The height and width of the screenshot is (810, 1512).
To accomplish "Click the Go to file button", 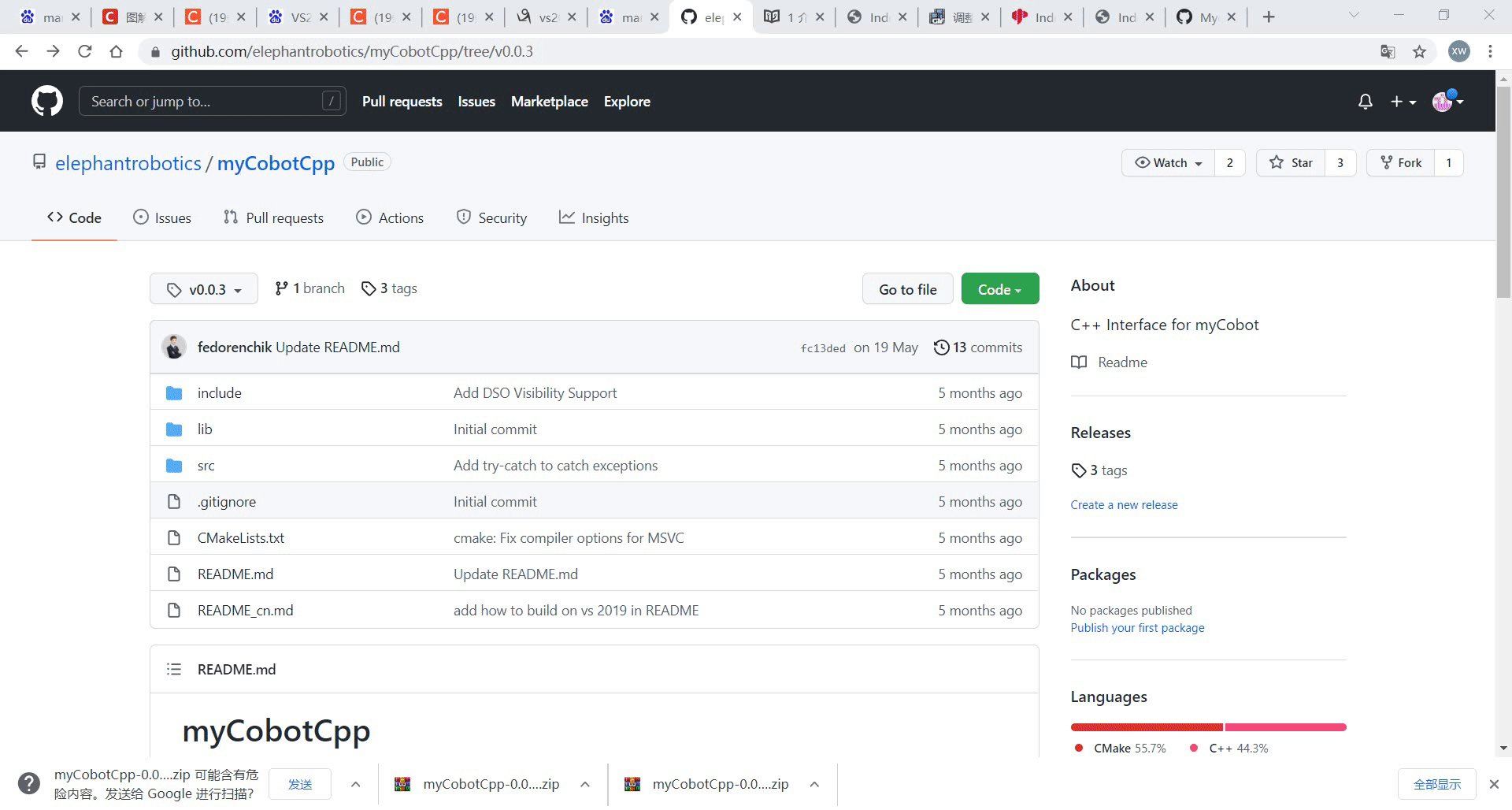I will (907, 289).
